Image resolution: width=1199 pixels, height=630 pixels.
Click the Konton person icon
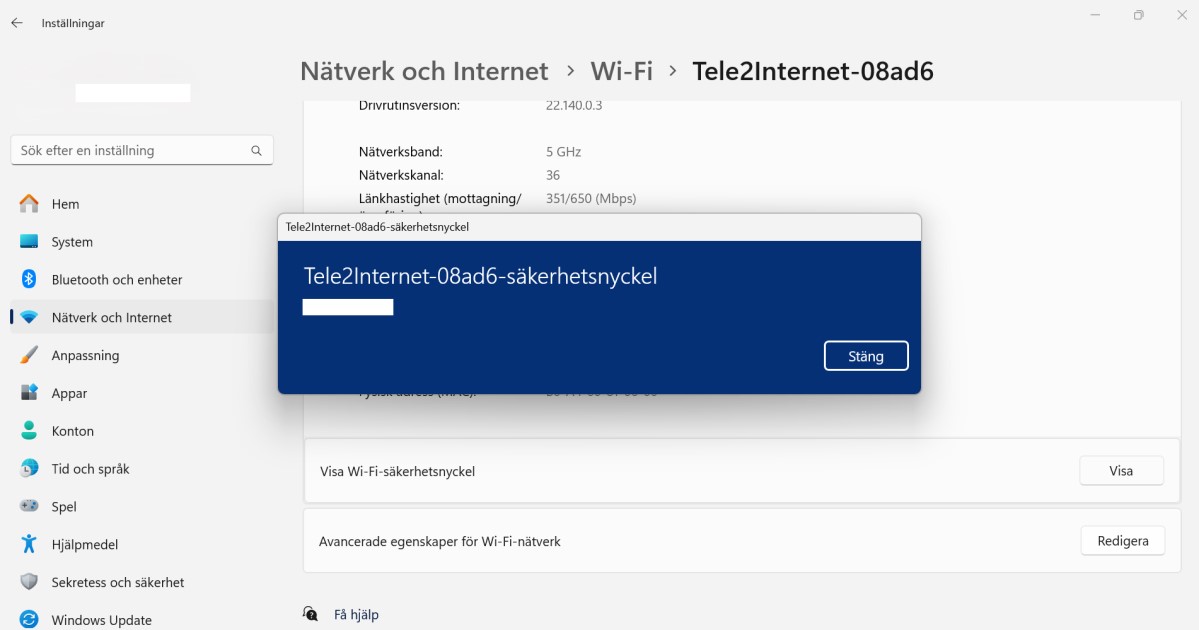(29, 430)
